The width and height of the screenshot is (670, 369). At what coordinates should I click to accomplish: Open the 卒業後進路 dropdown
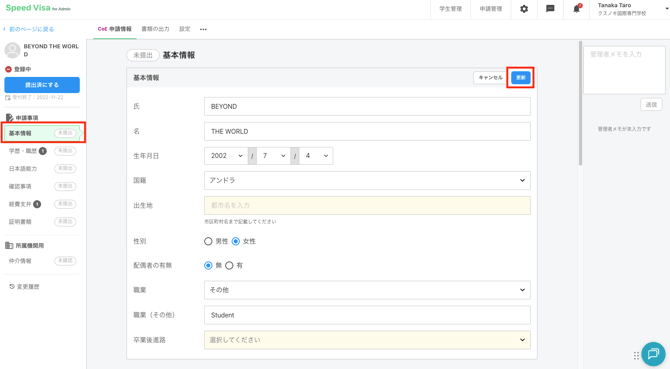click(x=367, y=340)
